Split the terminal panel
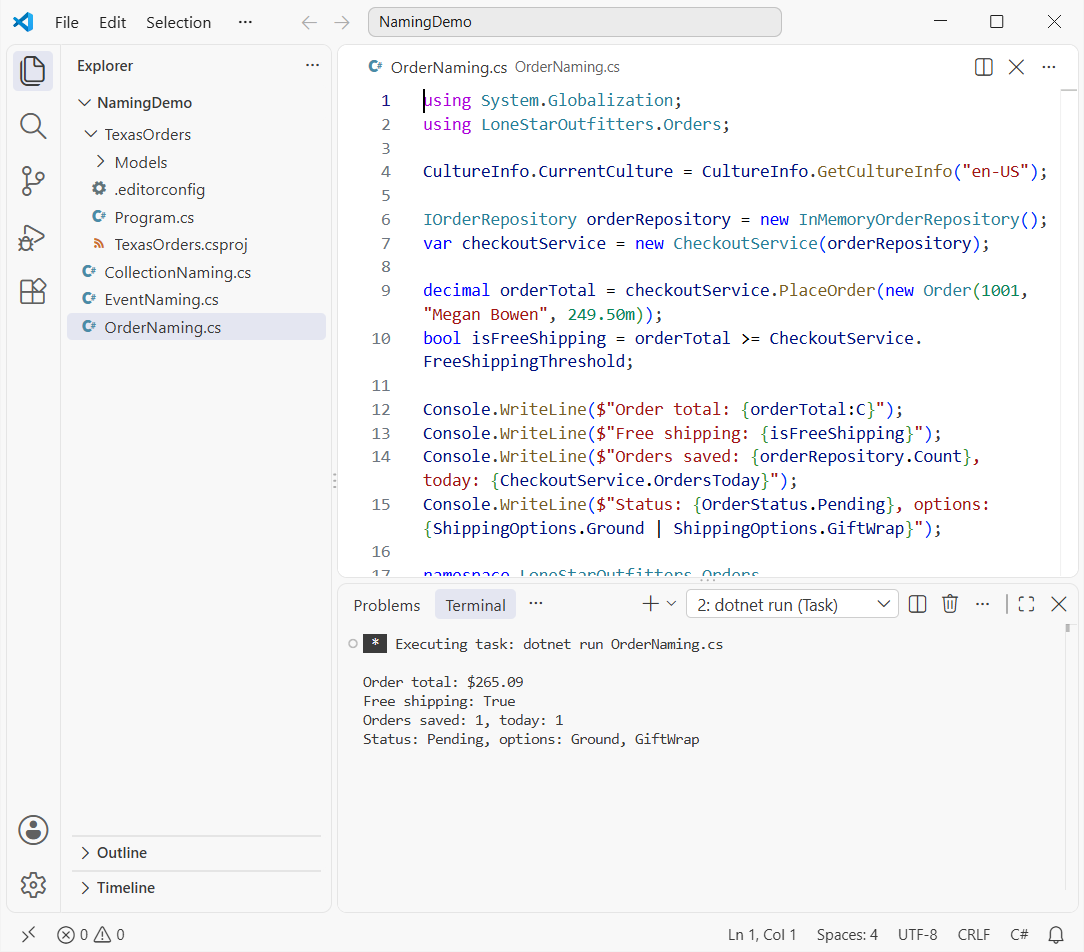The height and width of the screenshot is (952, 1084). point(917,604)
